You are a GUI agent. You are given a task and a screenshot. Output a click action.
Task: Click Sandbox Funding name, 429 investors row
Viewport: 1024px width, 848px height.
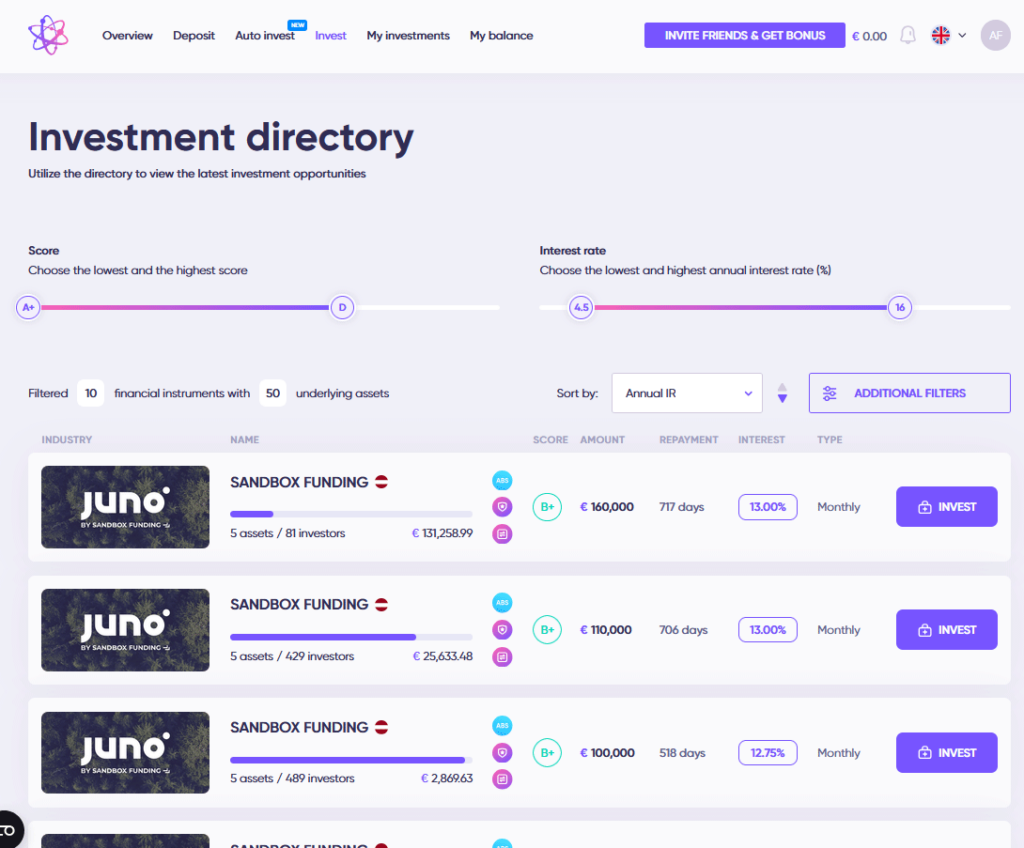pos(299,604)
